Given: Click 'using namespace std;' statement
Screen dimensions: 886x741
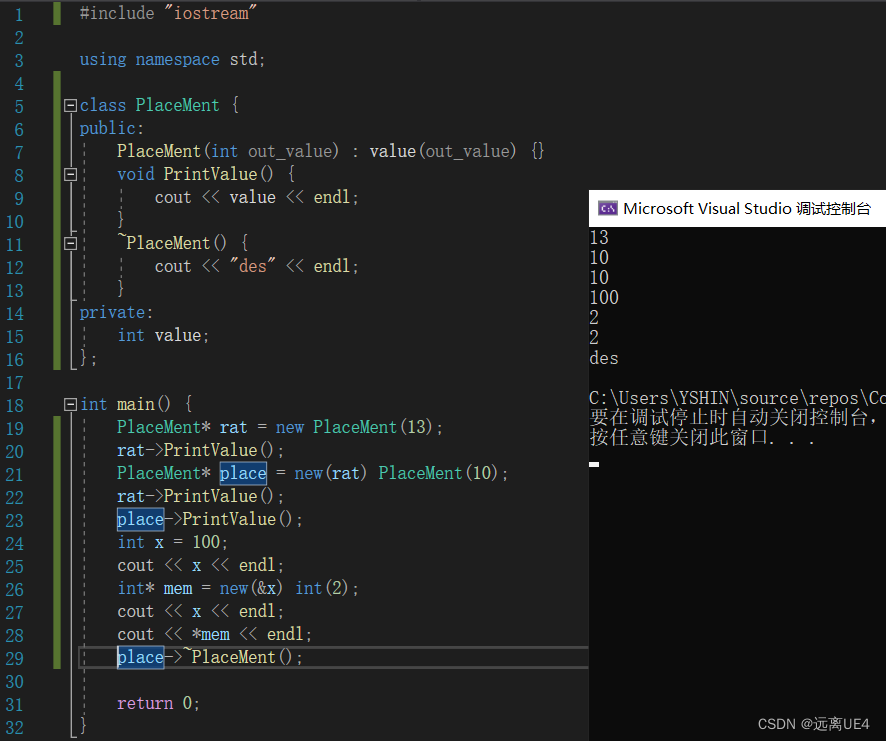Looking at the screenshot, I should coord(172,59).
